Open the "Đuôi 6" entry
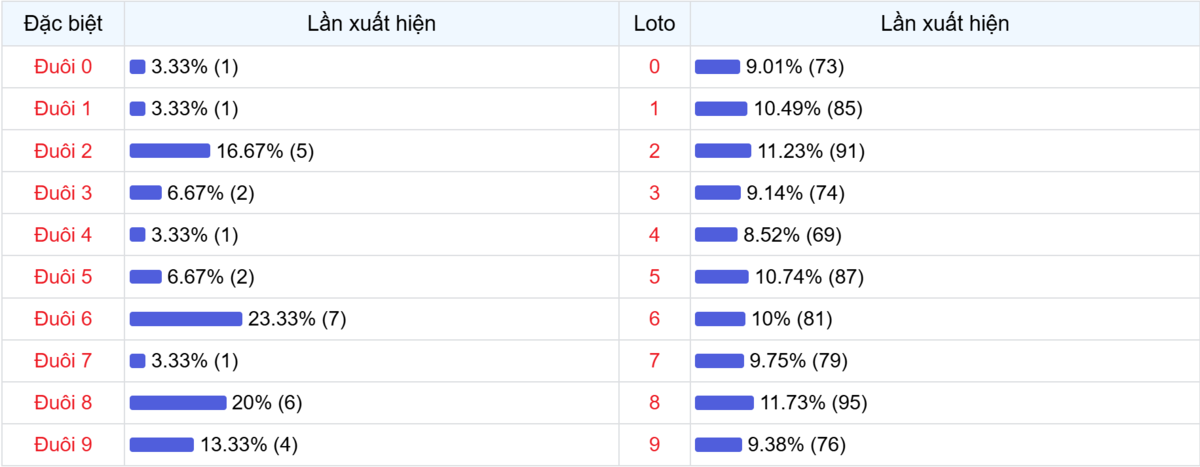Screen dimensions: 1200x467 tap(63, 319)
